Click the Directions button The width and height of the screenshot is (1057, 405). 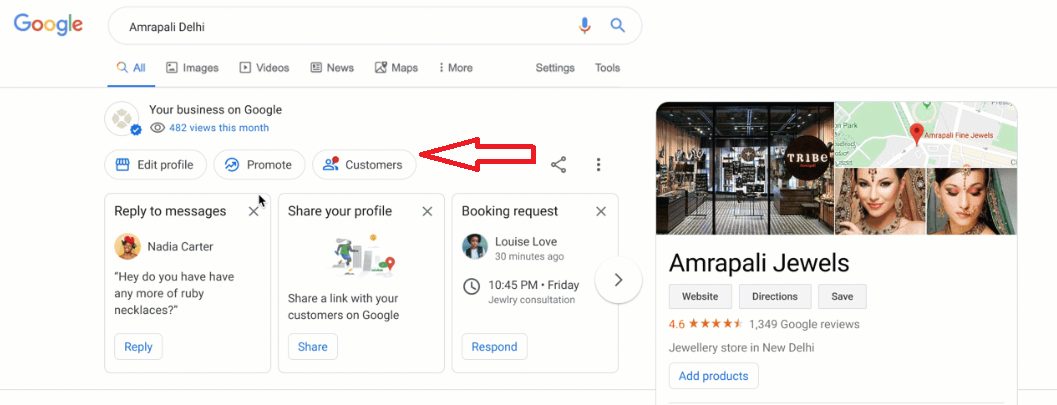point(775,297)
